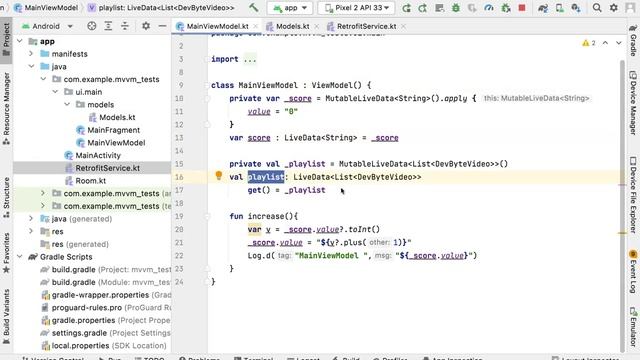The width and height of the screenshot is (640, 360).
Task: Toggle the Build Variants side panel
Action: [6, 317]
